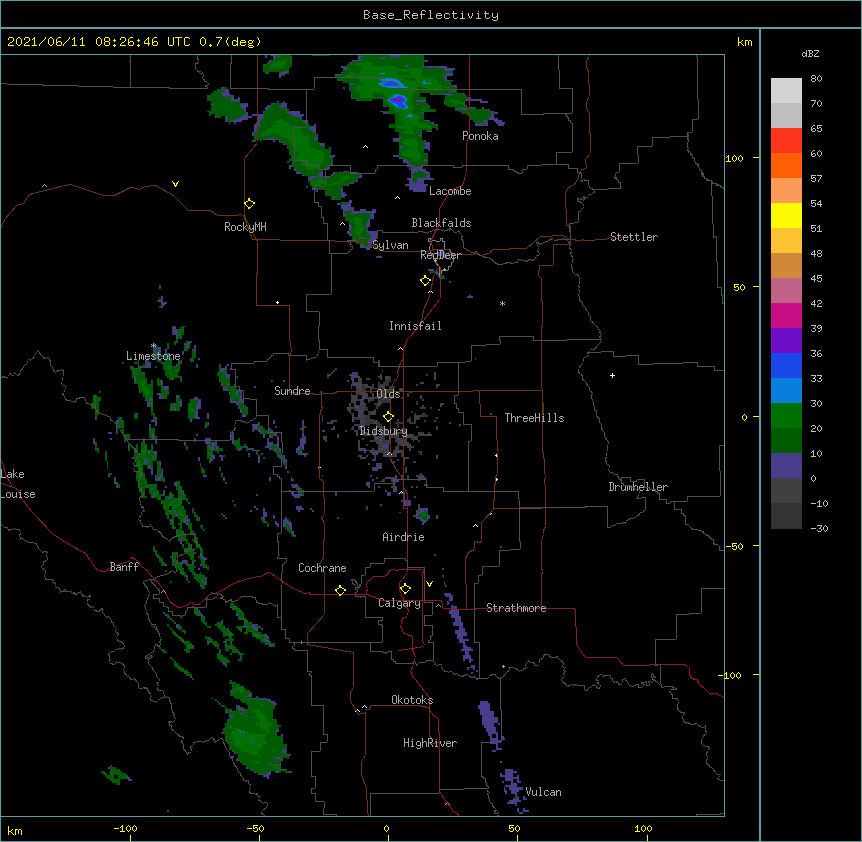Image resolution: width=862 pixels, height=842 pixels.
Task: Select the blue 33-36 dBZ legend swatch
Action: click(x=786, y=365)
